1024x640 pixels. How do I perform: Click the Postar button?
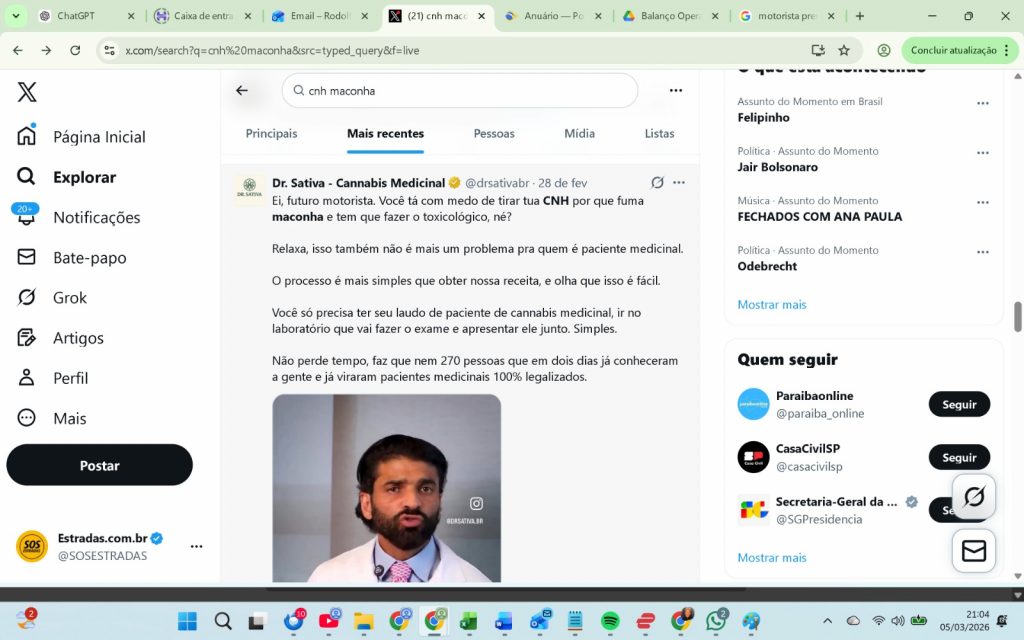99,465
